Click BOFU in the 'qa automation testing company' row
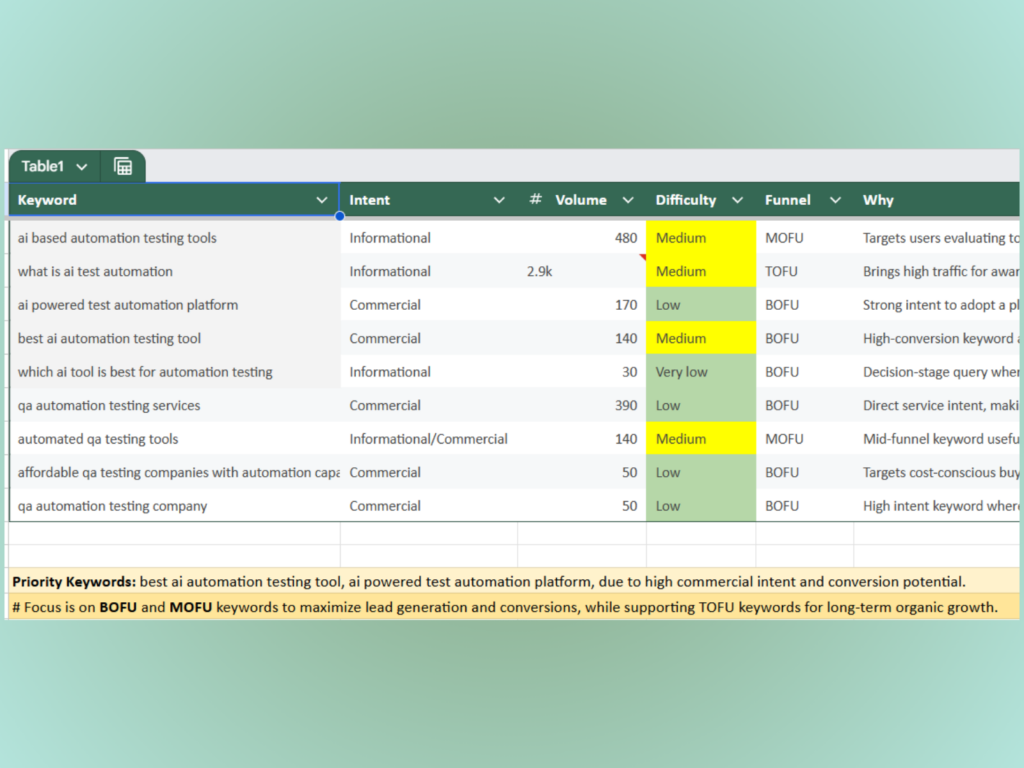Image resolution: width=1024 pixels, height=768 pixels. coord(805,506)
